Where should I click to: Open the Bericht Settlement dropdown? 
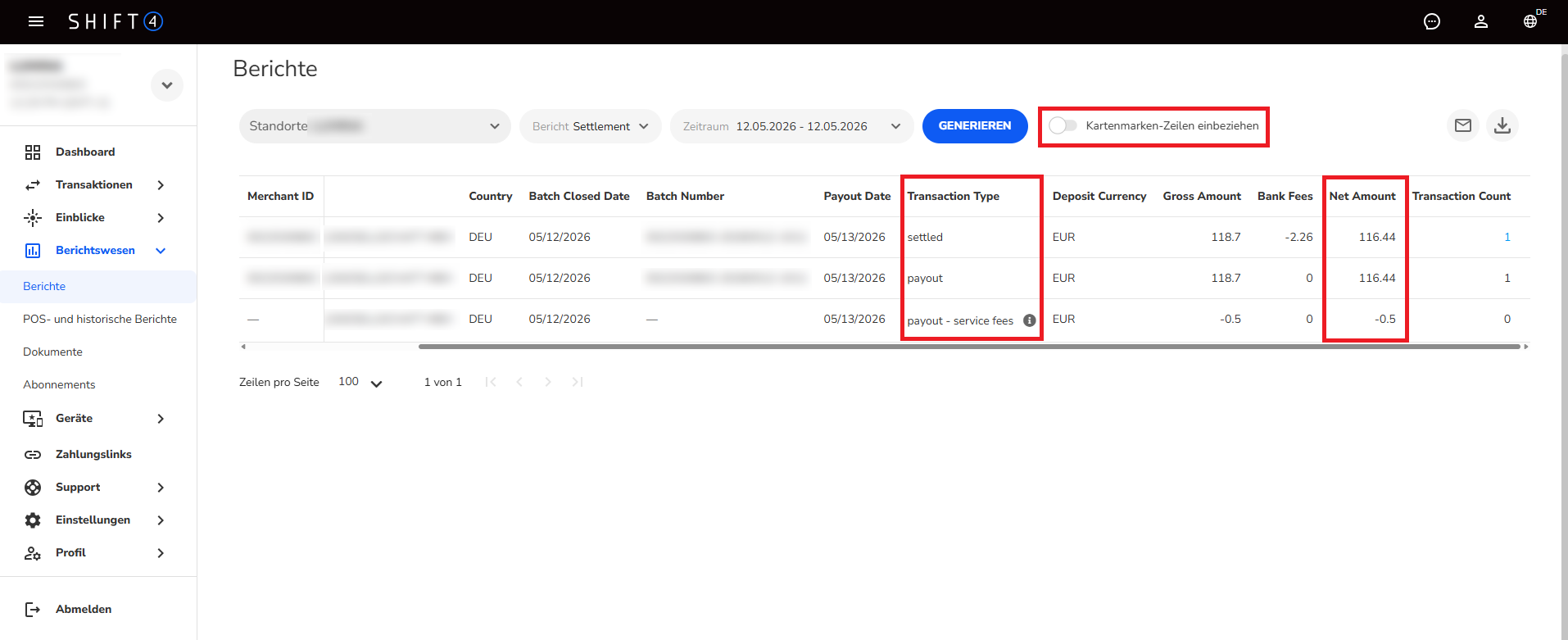tap(591, 126)
